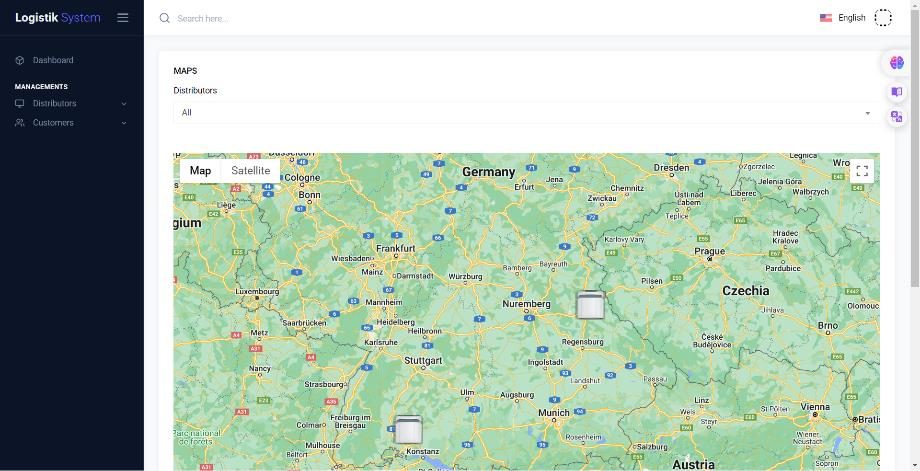920x471 pixels.
Task: Click the MANAGEMENTS section label
Action: click(x=41, y=86)
